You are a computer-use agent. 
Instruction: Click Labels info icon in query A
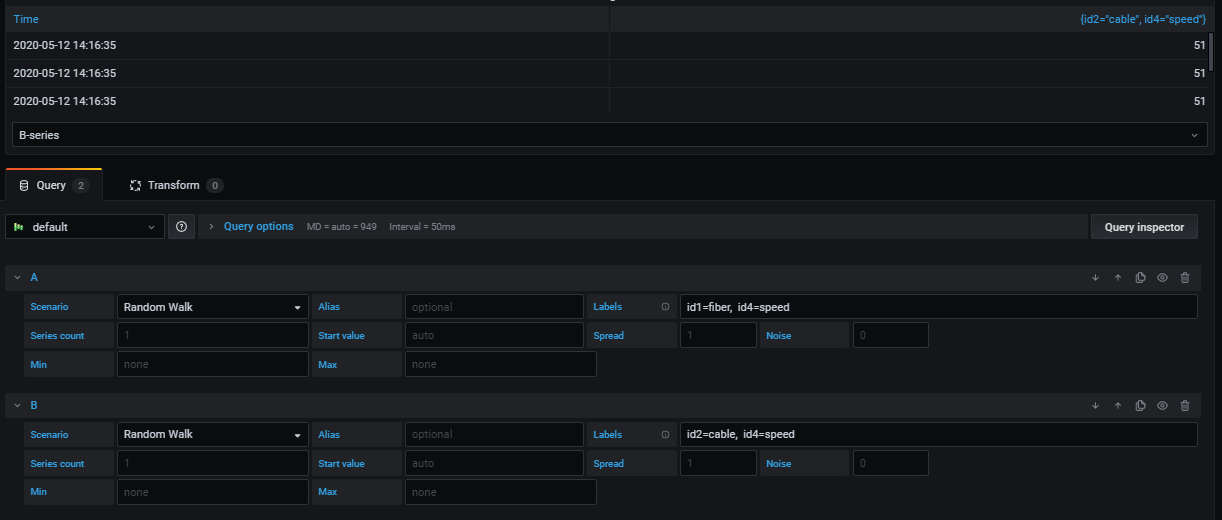[665, 307]
